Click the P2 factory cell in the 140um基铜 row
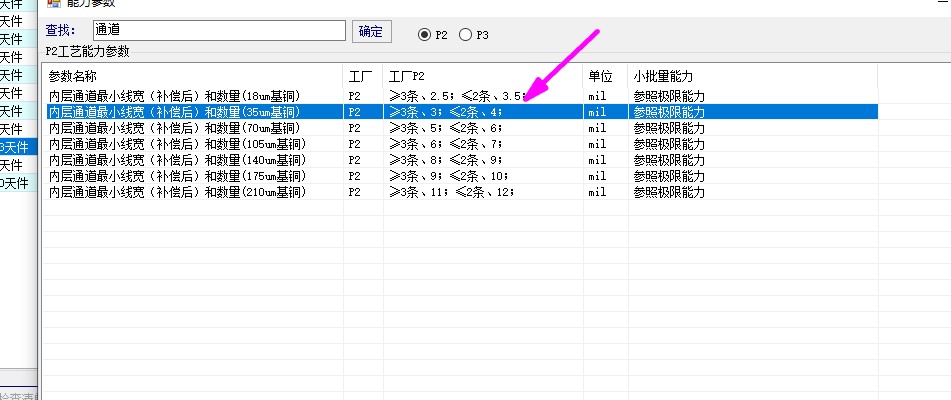 (354, 160)
